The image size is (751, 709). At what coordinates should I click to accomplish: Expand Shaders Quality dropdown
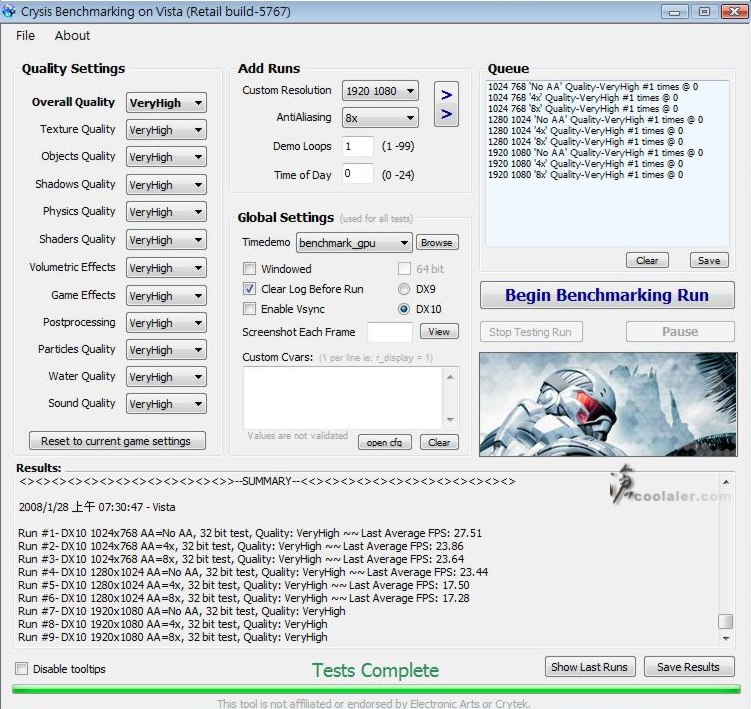(166, 240)
